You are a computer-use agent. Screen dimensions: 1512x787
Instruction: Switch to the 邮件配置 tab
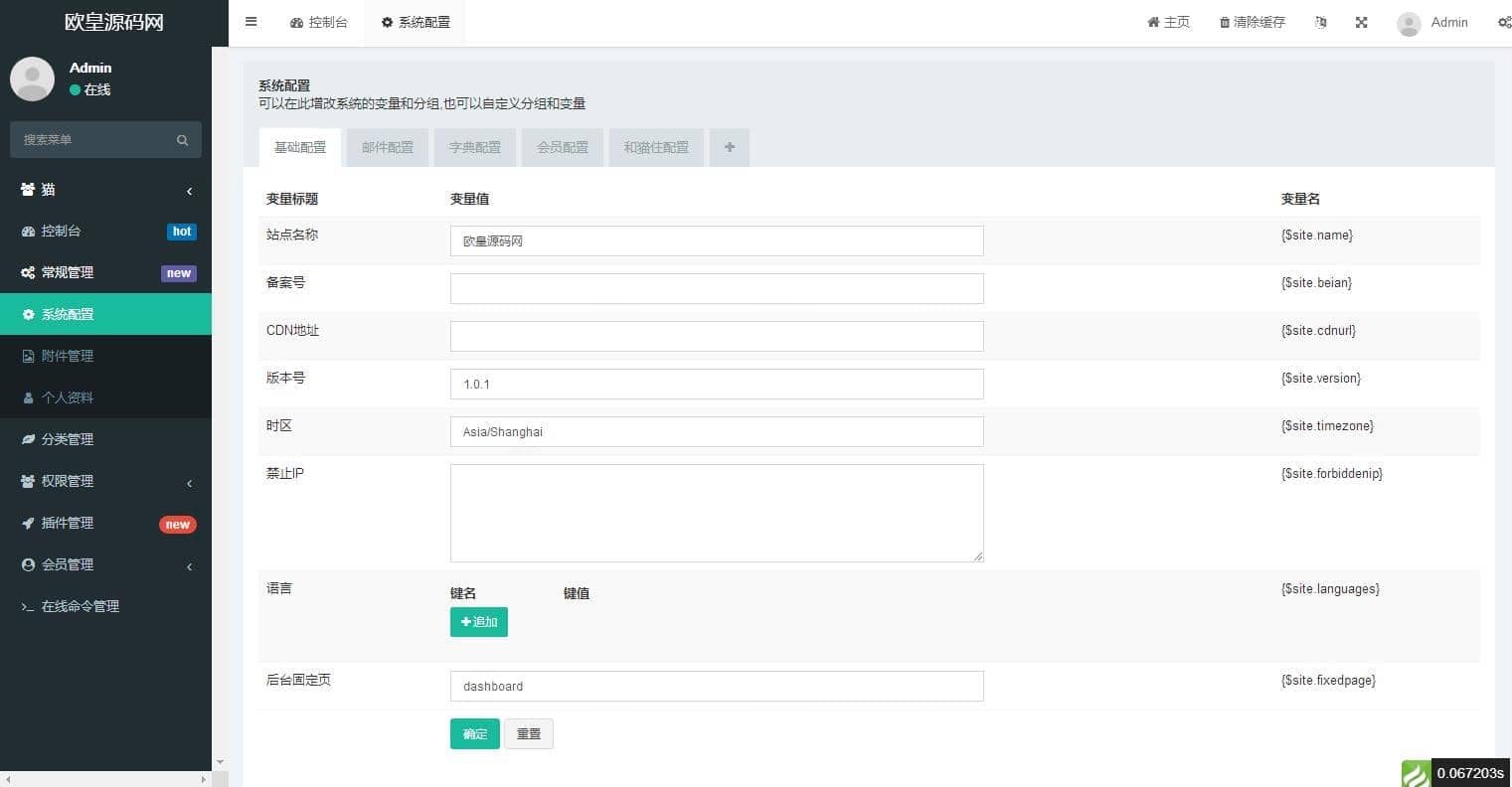[x=388, y=147]
